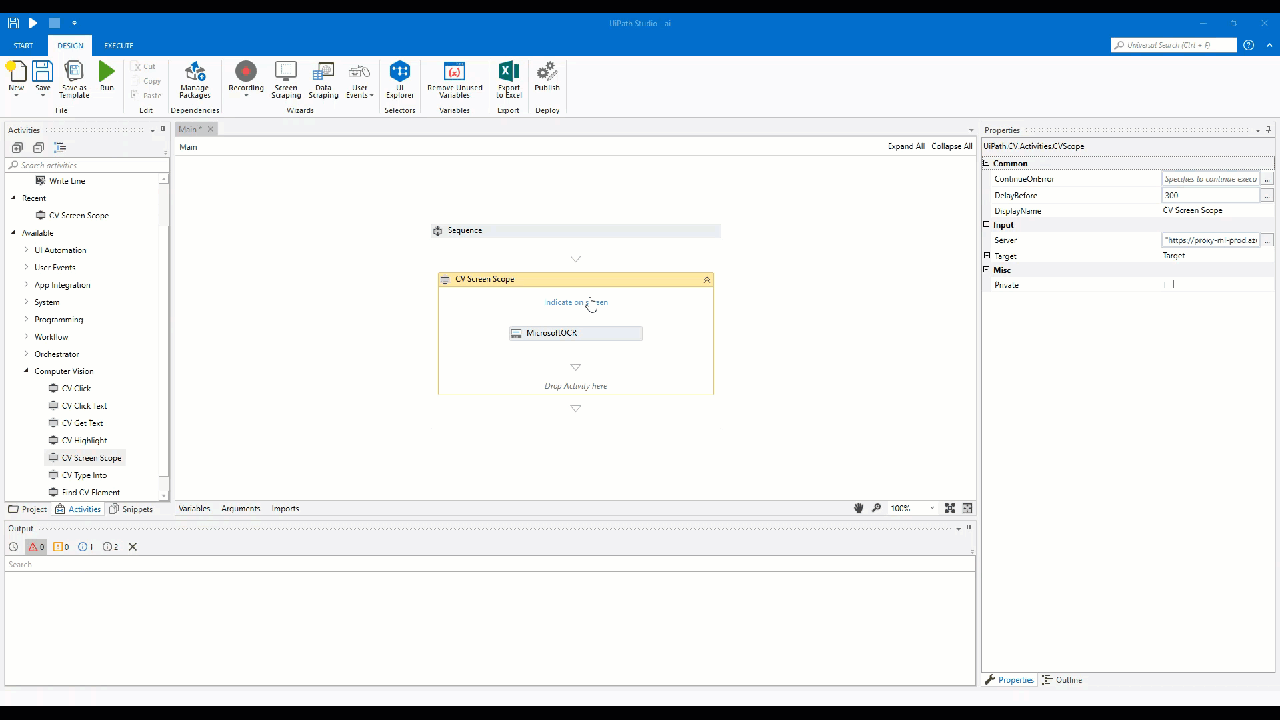The width and height of the screenshot is (1280, 720).
Task: Open ellipsis editor for Server field
Action: (1267, 240)
